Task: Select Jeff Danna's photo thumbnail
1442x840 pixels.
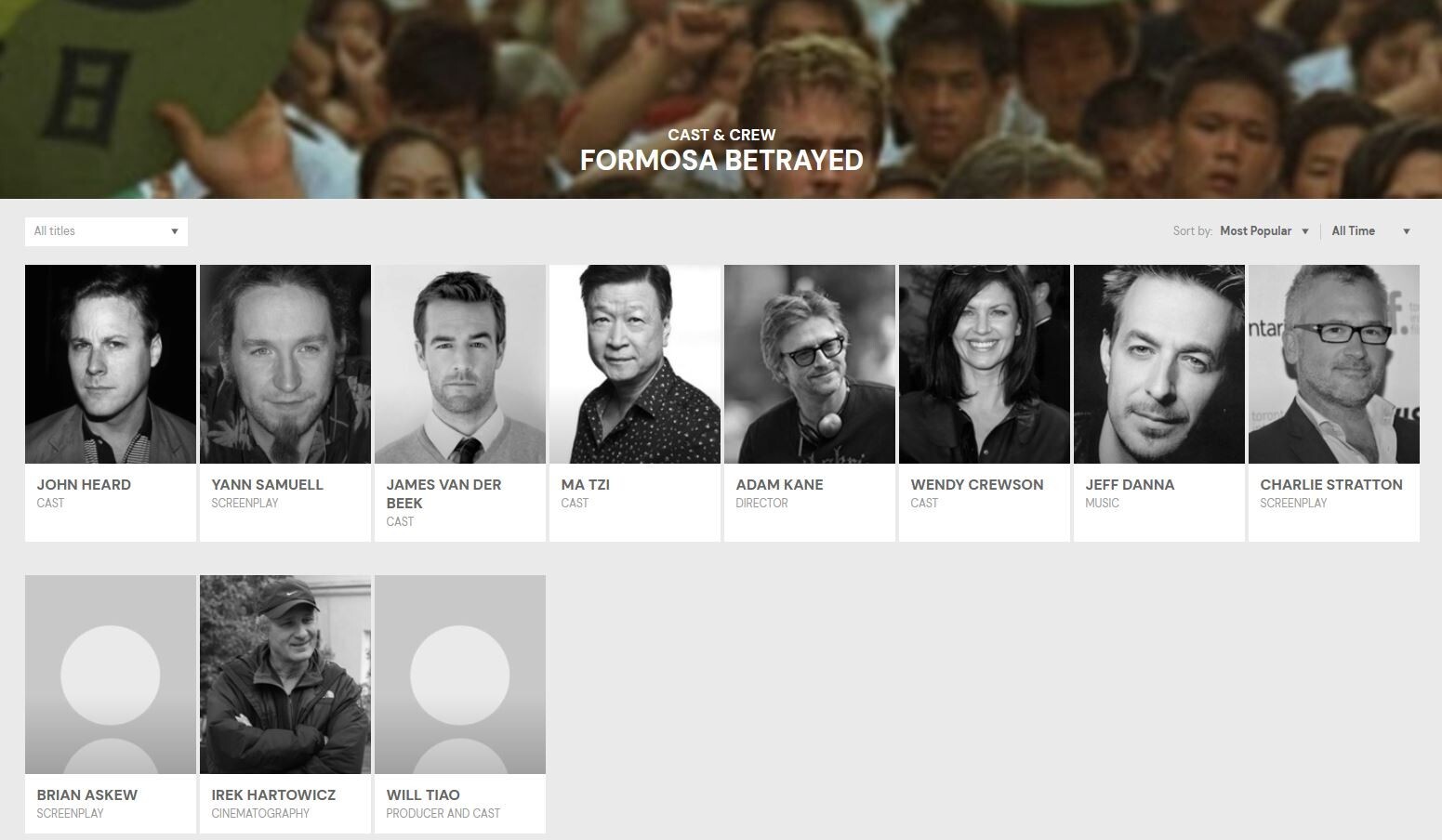Action: pyautogui.click(x=1159, y=364)
